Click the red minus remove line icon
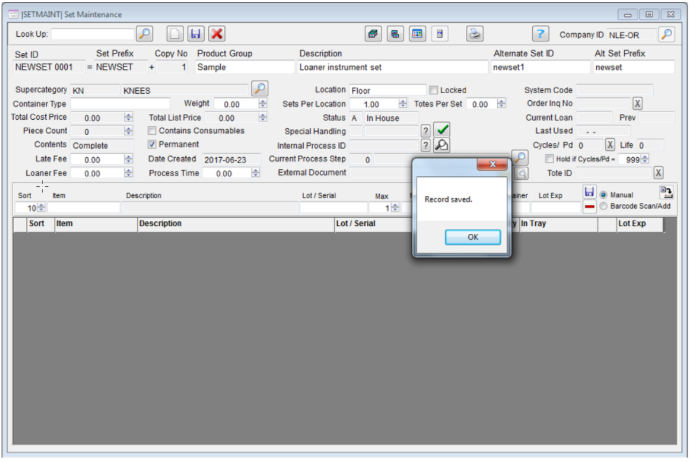Viewport: 690px width, 462px height. 590,205
